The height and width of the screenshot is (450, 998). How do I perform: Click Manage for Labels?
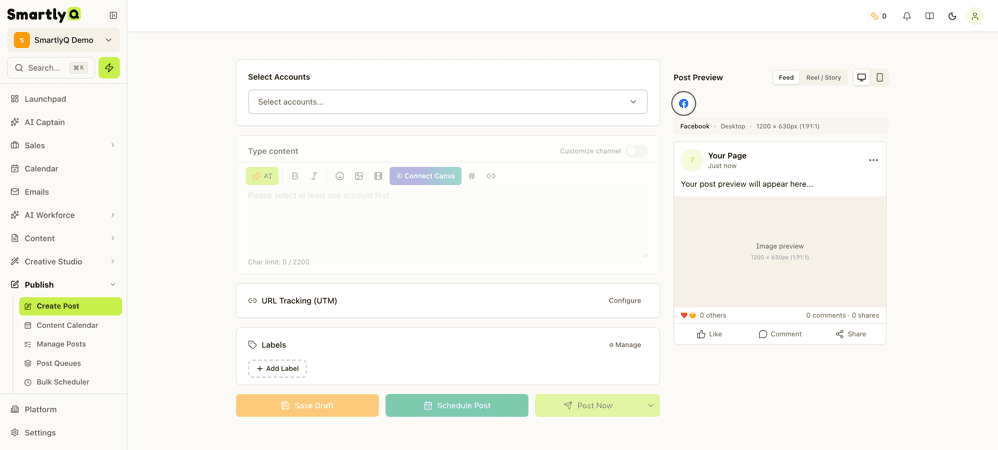[x=625, y=345]
